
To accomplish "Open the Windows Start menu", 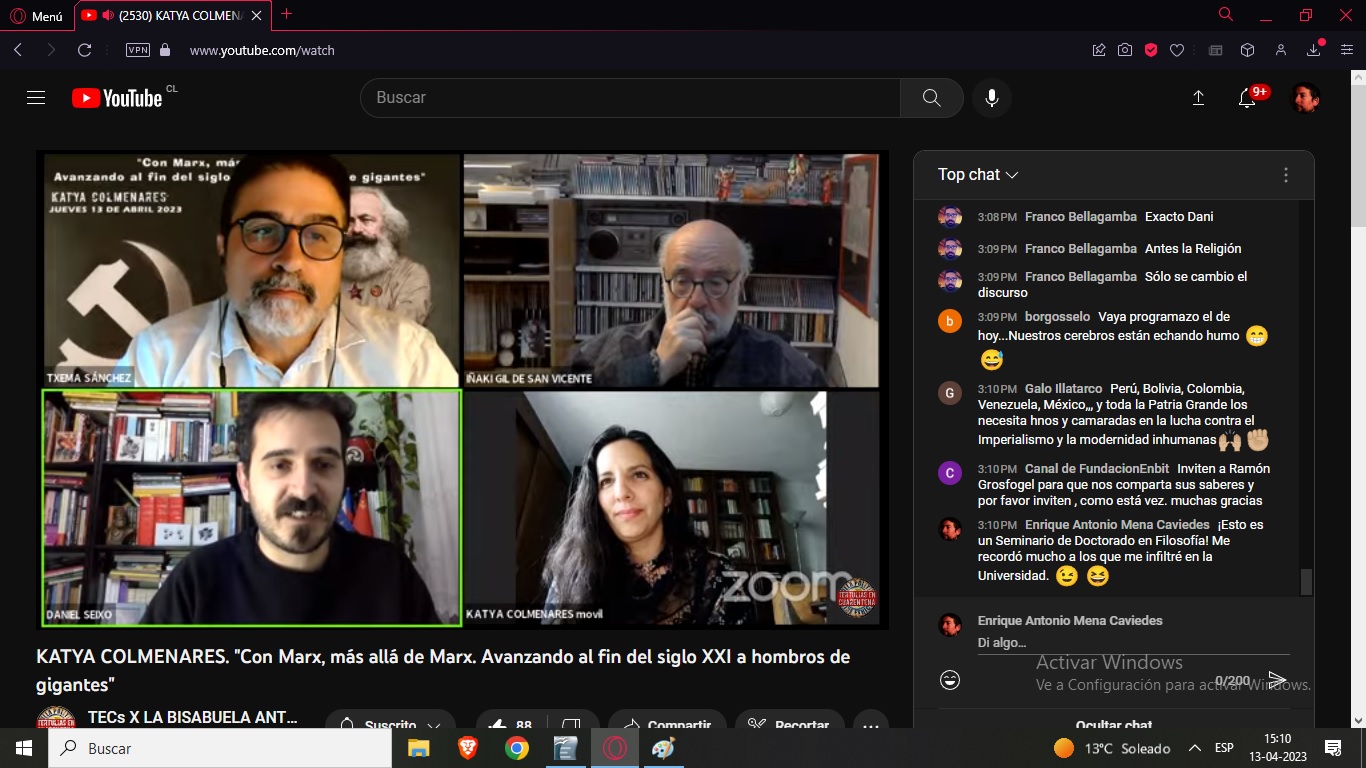I will [x=24, y=748].
